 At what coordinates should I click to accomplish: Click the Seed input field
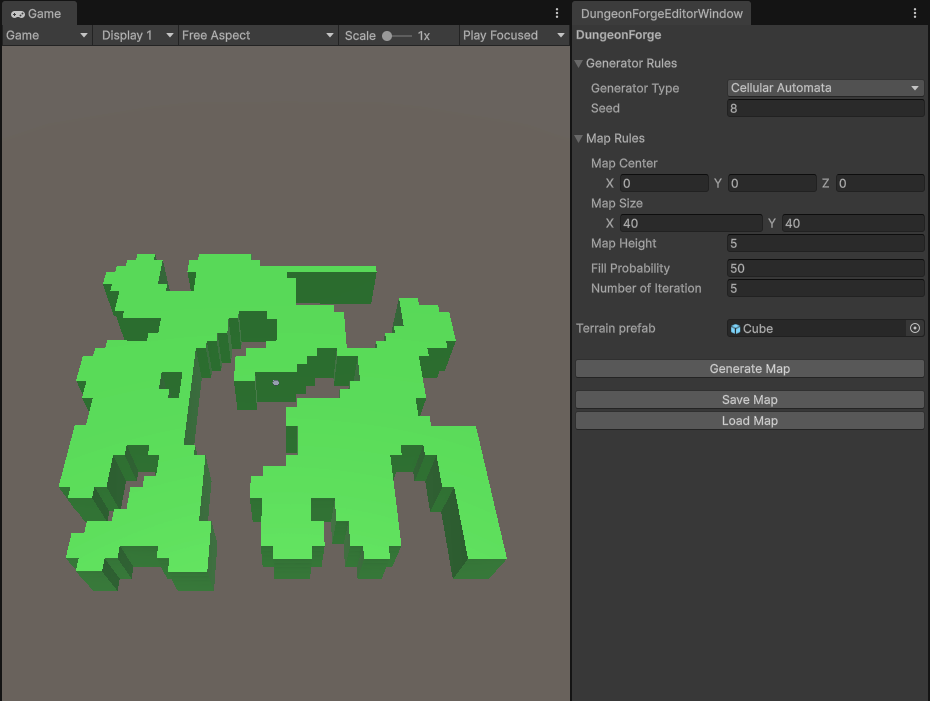tap(825, 108)
